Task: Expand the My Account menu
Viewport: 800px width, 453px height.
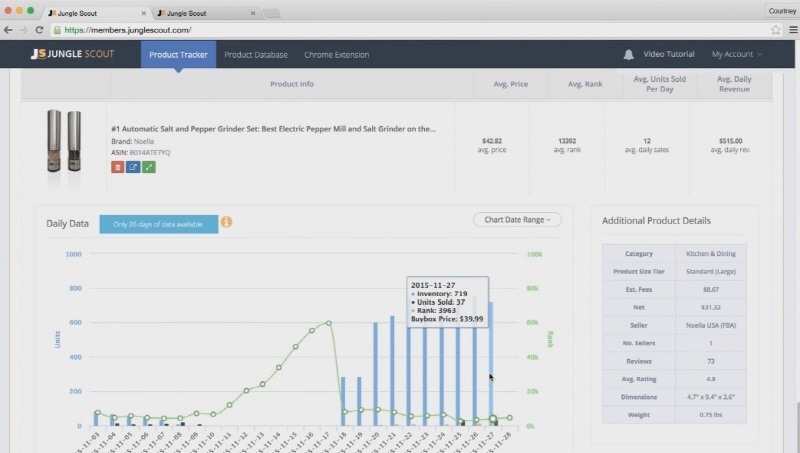Action: [737, 54]
